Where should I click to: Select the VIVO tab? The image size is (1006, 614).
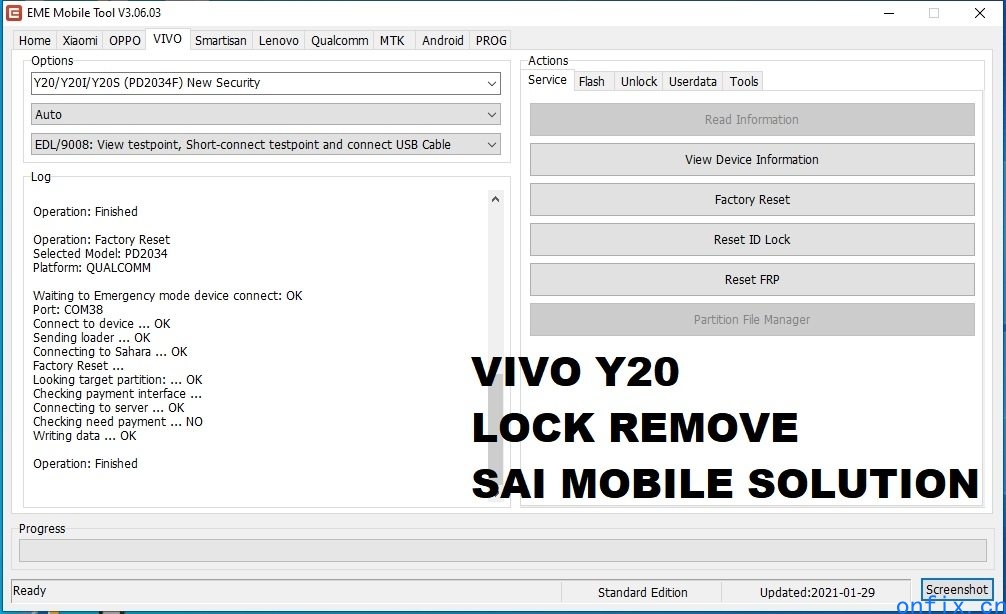point(167,39)
